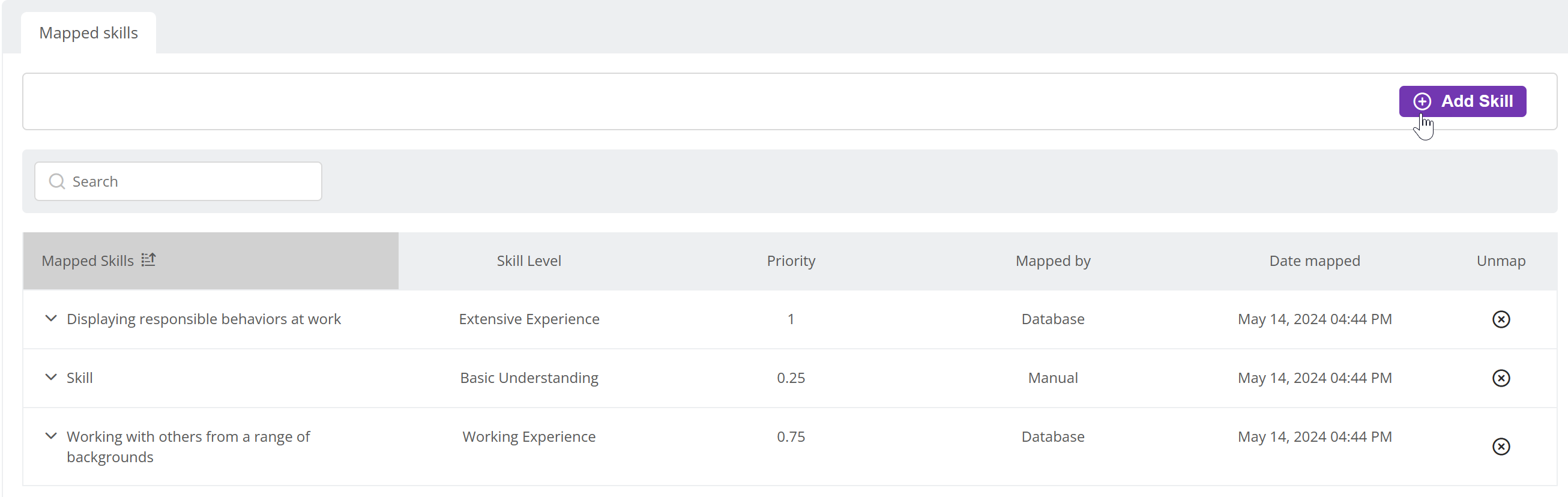Image resolution: width=1568 pixels, height=497 pixels.
Task: Click the Mapped Skills column header
Action: (211, 261)
